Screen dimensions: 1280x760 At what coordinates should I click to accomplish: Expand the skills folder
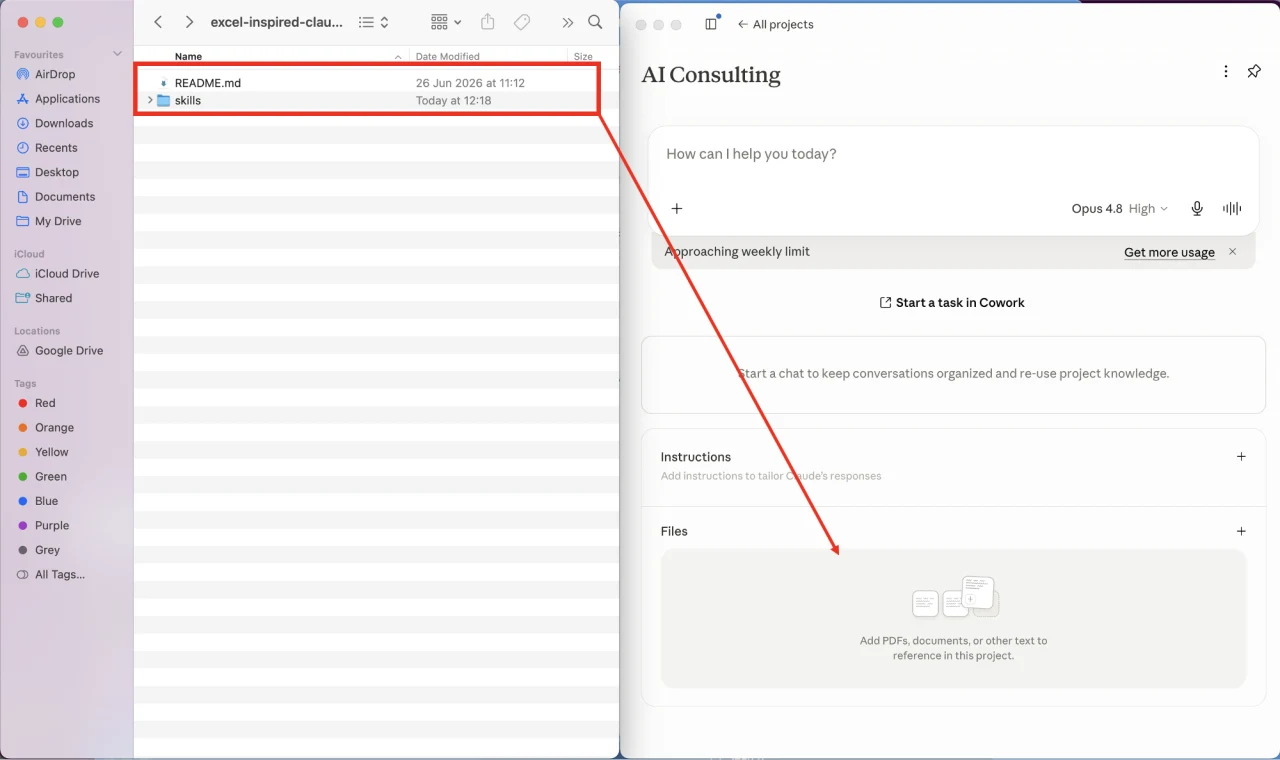point(150,100)
